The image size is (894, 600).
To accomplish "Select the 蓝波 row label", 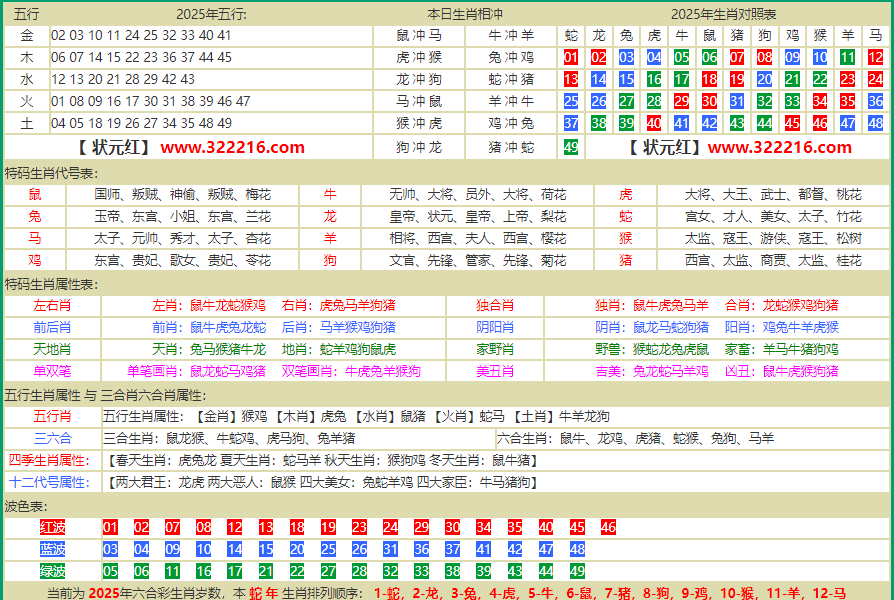I will coord(52,549).
